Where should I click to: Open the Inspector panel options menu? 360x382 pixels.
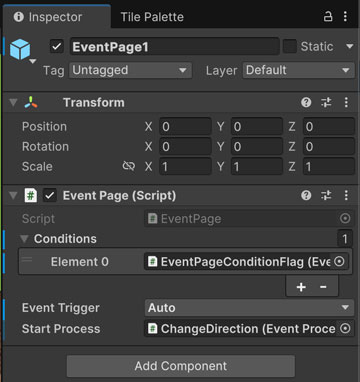(x=345, y=16)
